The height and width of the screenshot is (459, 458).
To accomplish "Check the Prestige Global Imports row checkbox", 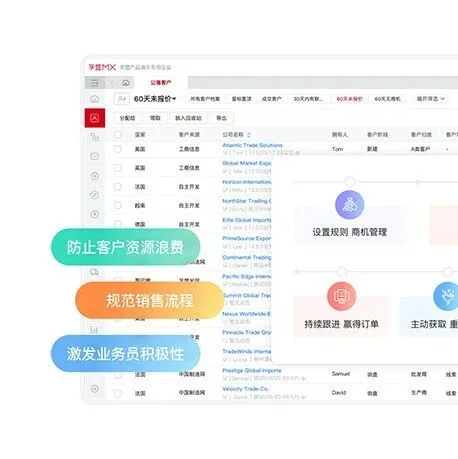I will [x=118, y=375].
